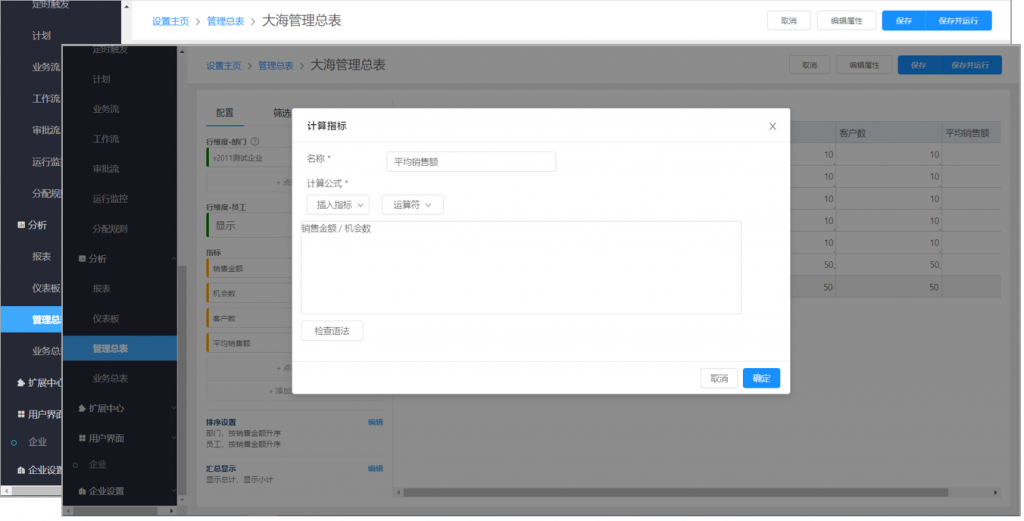Click 取消 in the dialog footer
The height and width of the screenshot is (521, 1024).
click(x=719, y=378)
